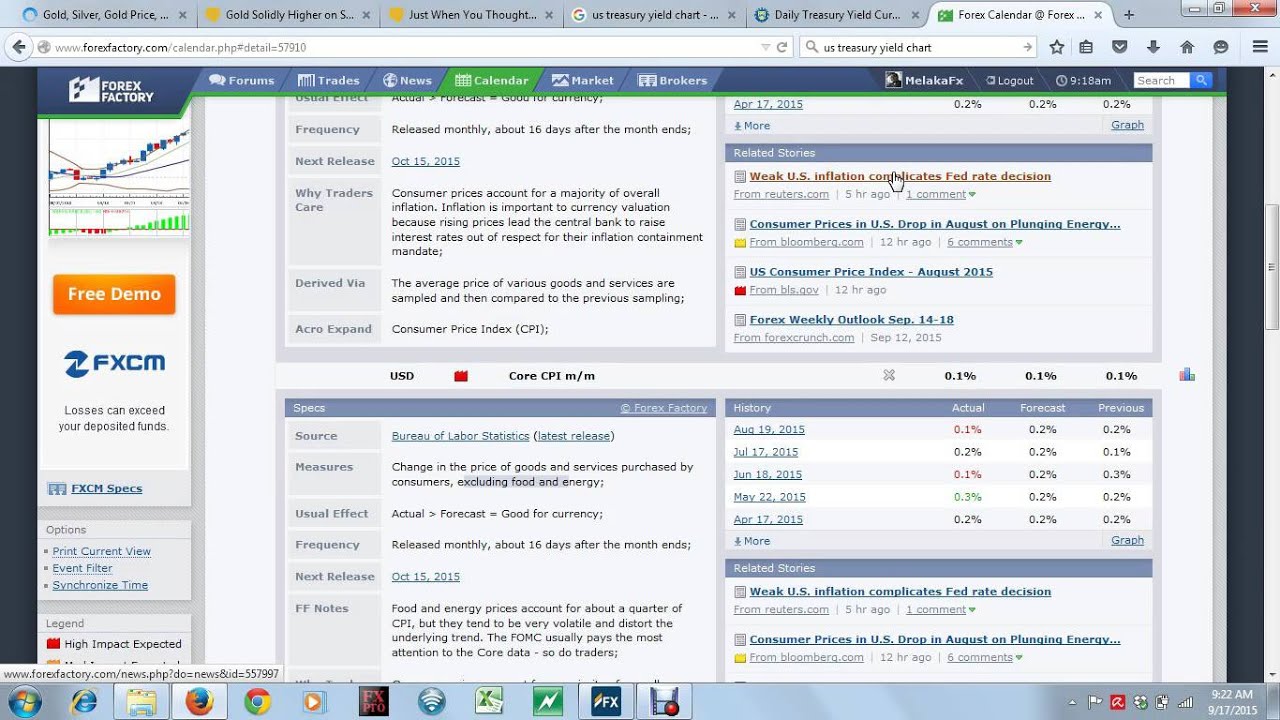Go back with the browser back arrow
Screen dimensions: 1280x720
tap(19, 47)
